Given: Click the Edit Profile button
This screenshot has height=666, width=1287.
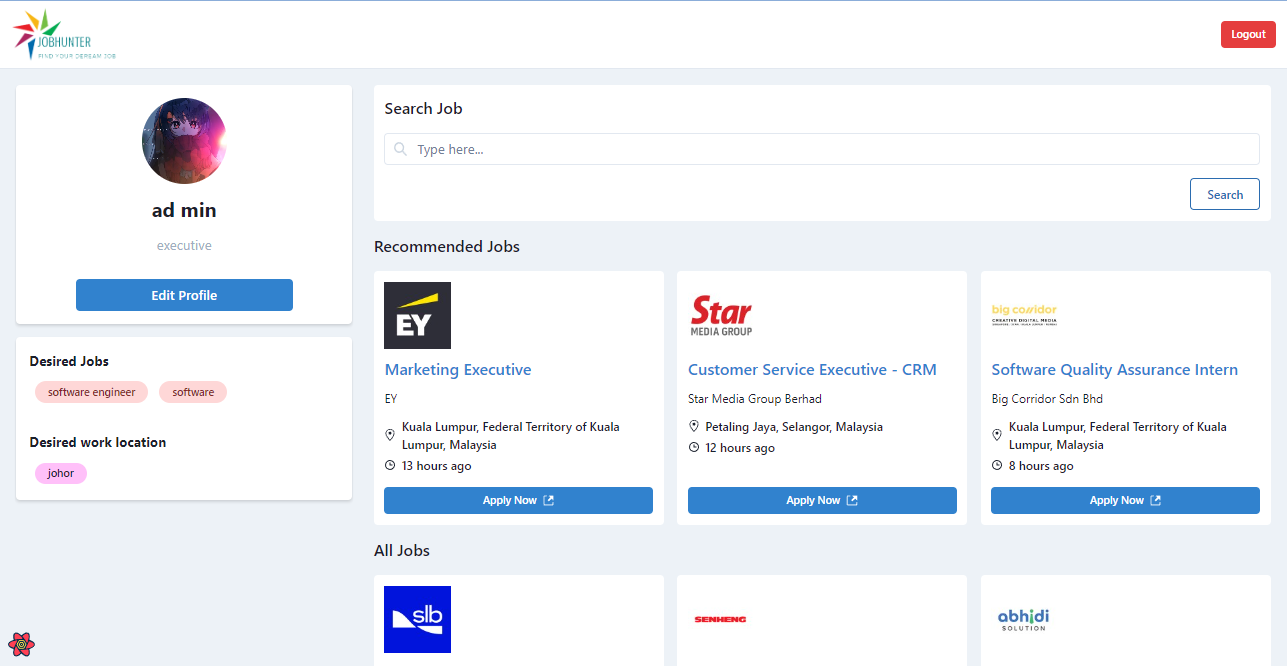Looking at the screenshot, I should coord(184,295).
